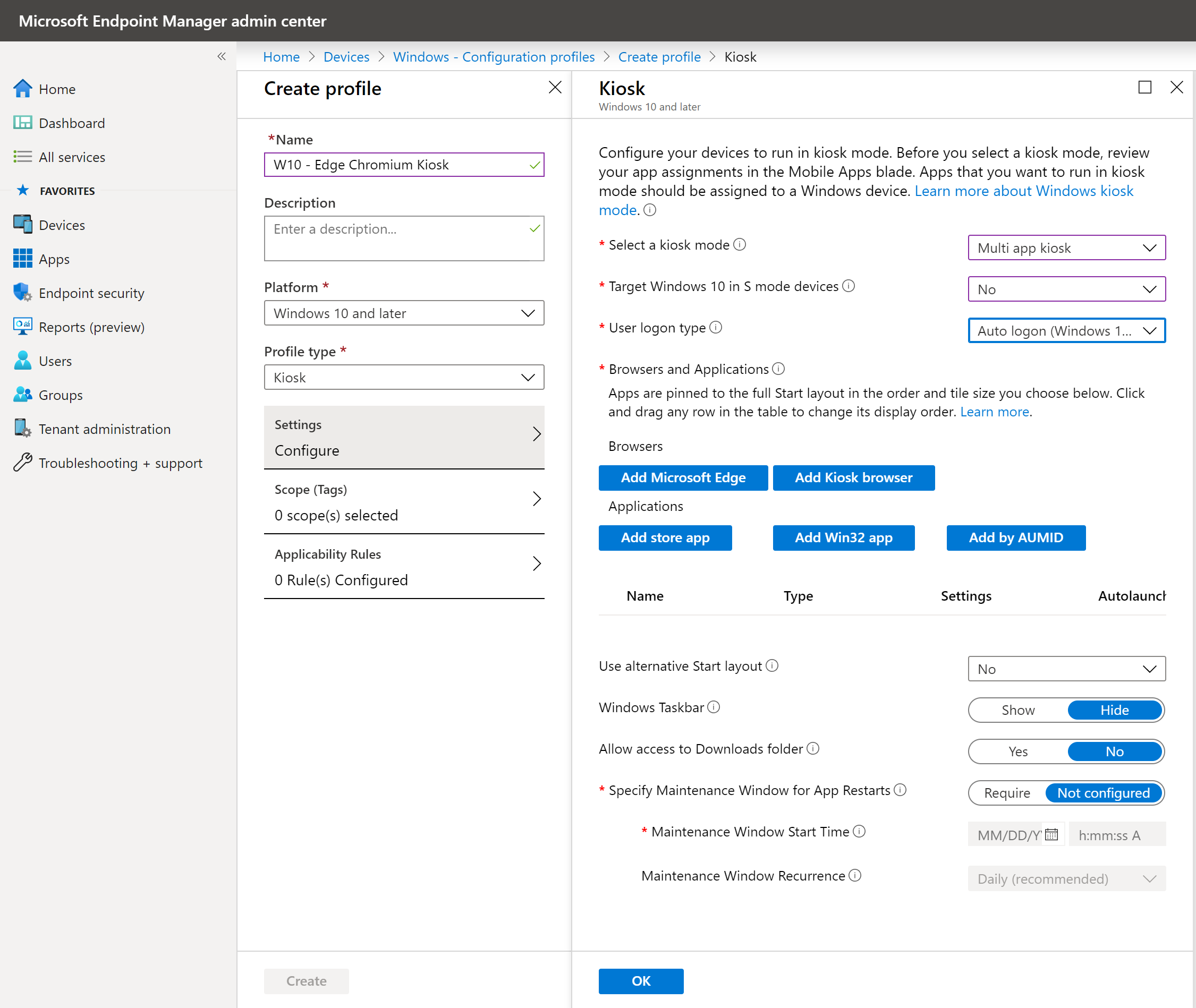
Task: Open the alternative Start layout dropdown
Action: click(1066, 669)
